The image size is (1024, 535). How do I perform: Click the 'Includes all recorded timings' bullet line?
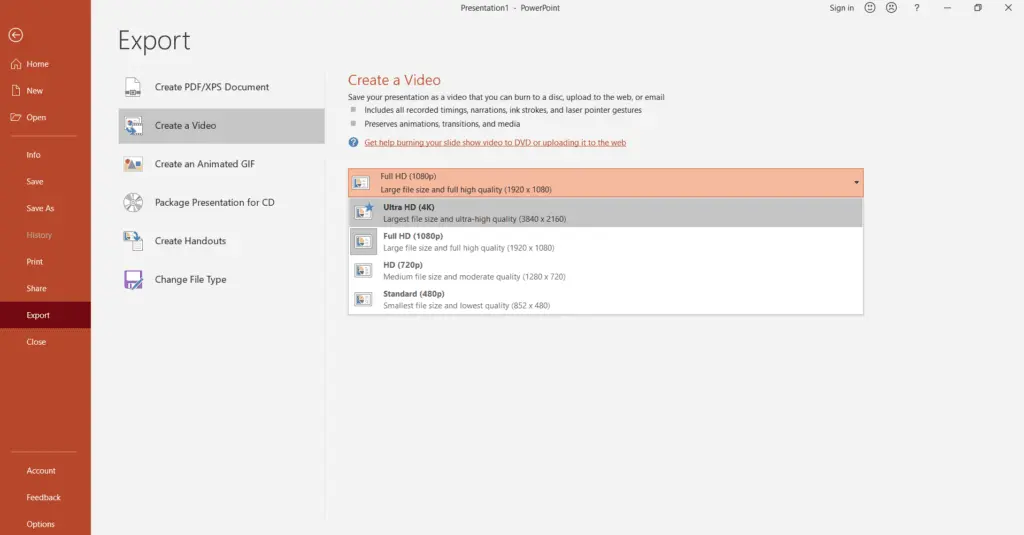(x=503, y=110)
